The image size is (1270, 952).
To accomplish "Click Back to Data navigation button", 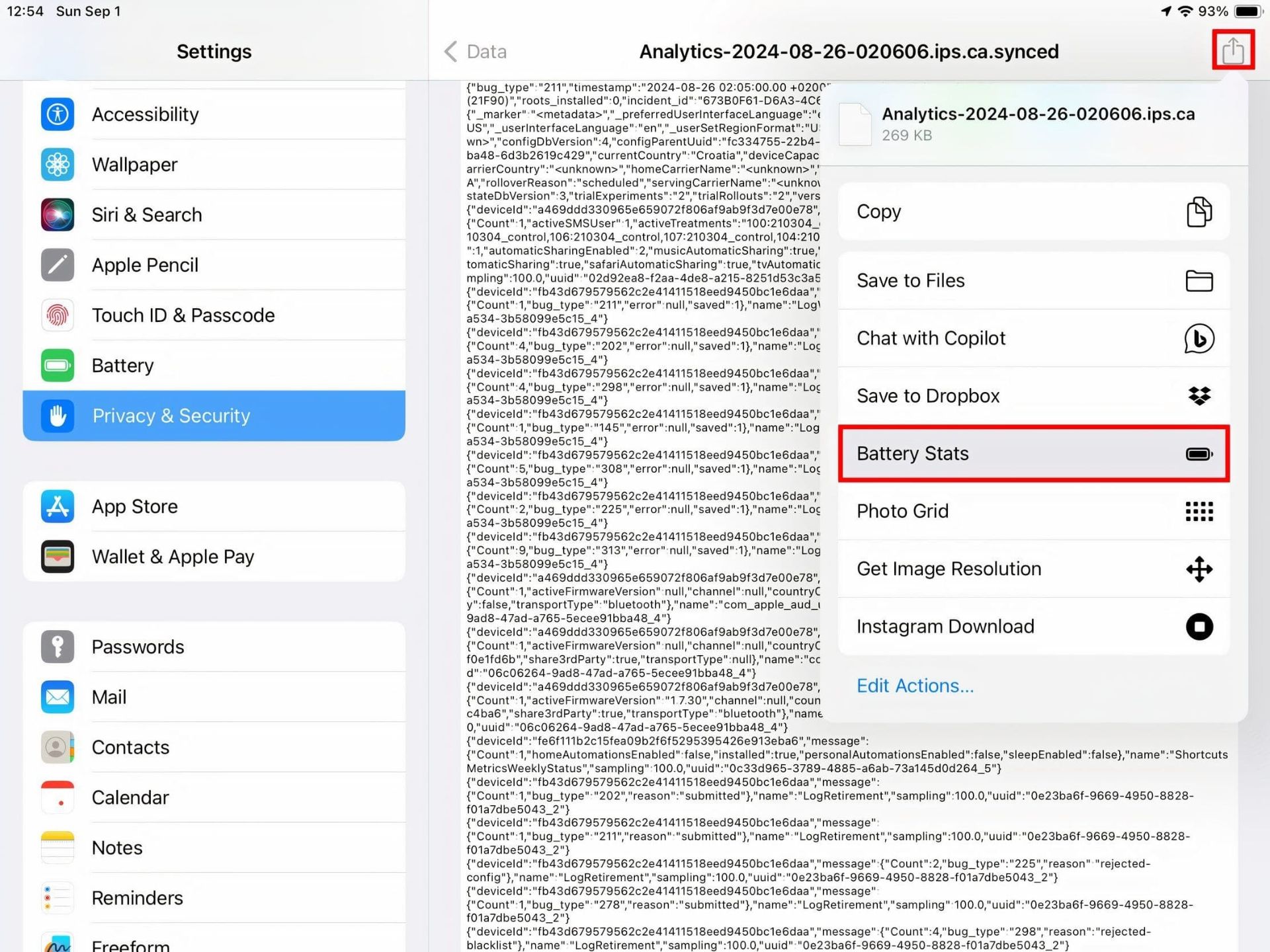I will [477, 51].
